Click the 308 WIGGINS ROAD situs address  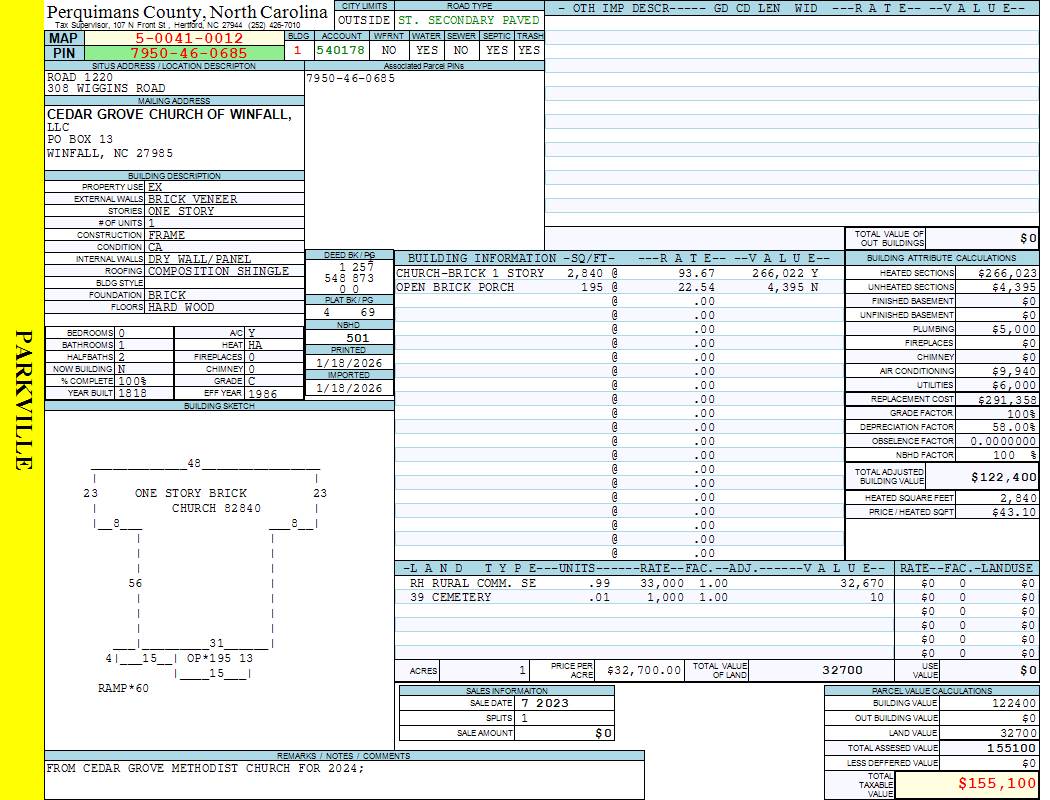[106, 88]
